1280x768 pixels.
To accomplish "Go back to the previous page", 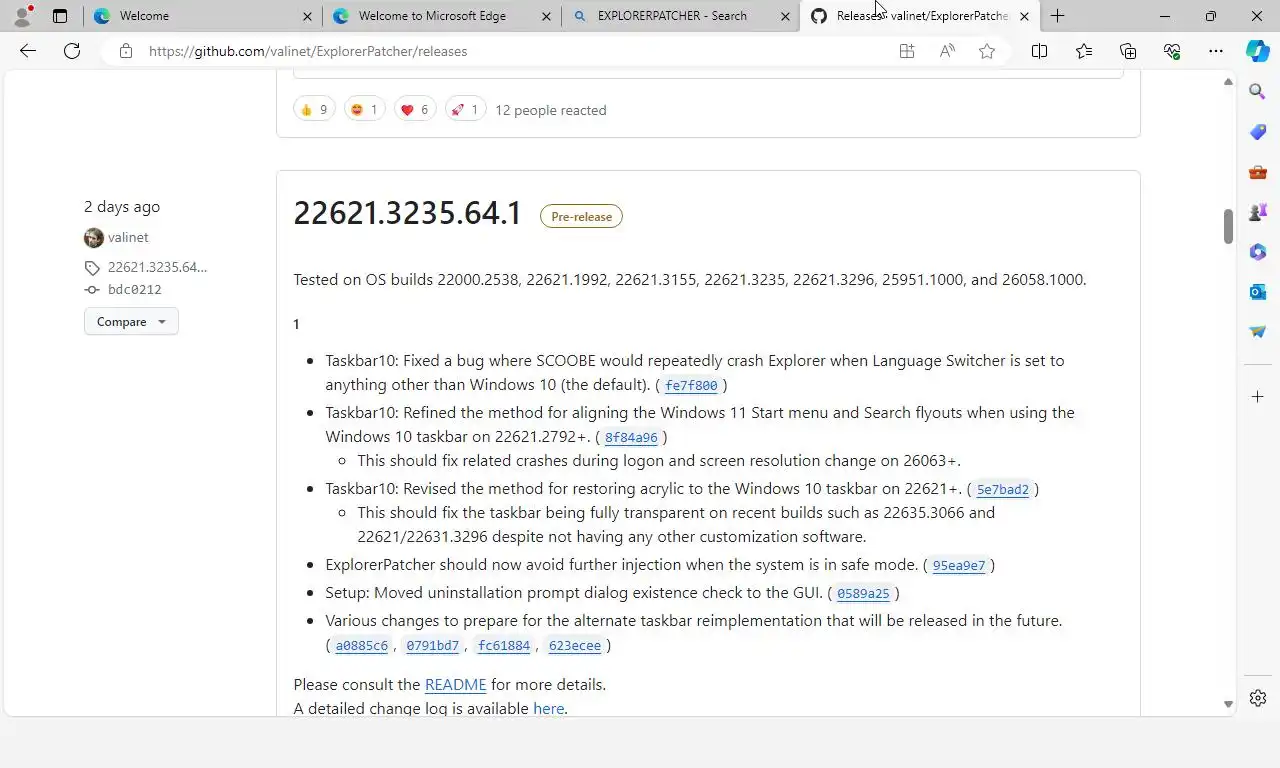I will 28,51.
